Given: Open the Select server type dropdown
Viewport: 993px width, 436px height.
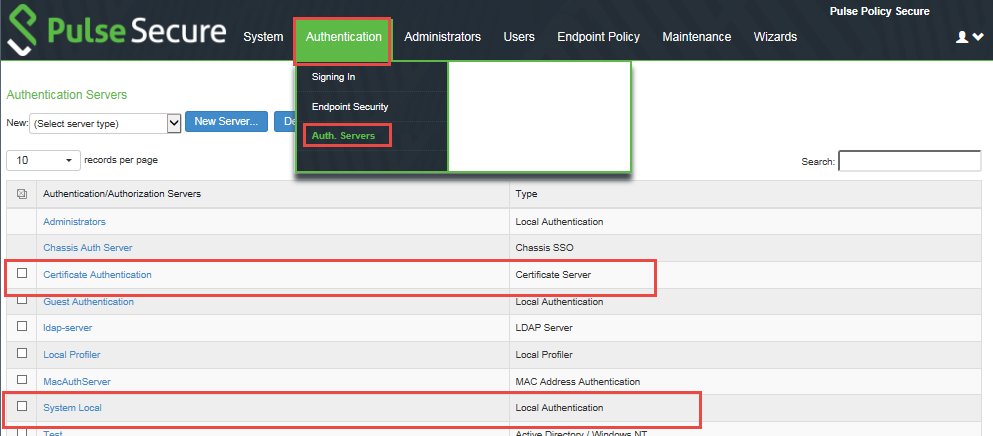Looking at the screenshot, I should [x=106, y=124].
